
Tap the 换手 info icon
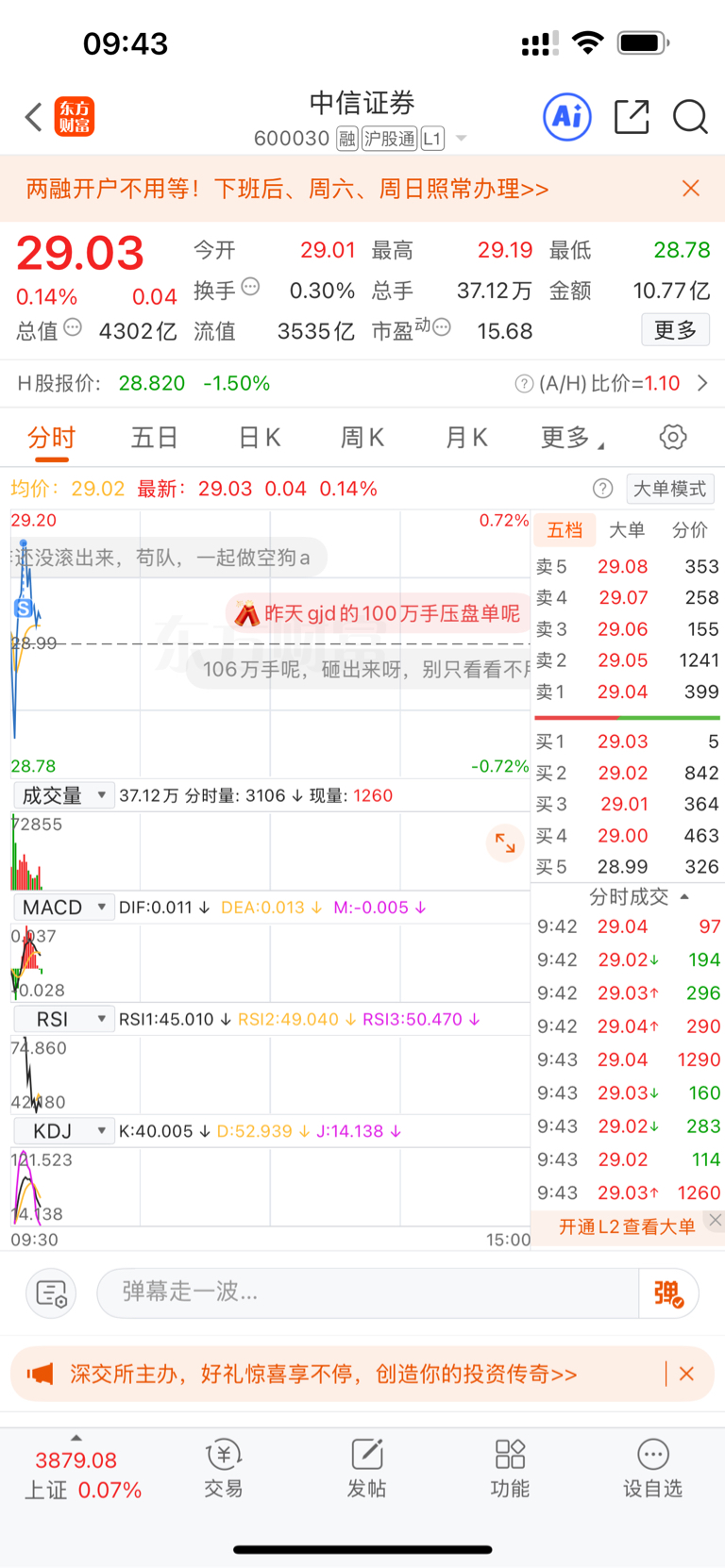[250, 287]
